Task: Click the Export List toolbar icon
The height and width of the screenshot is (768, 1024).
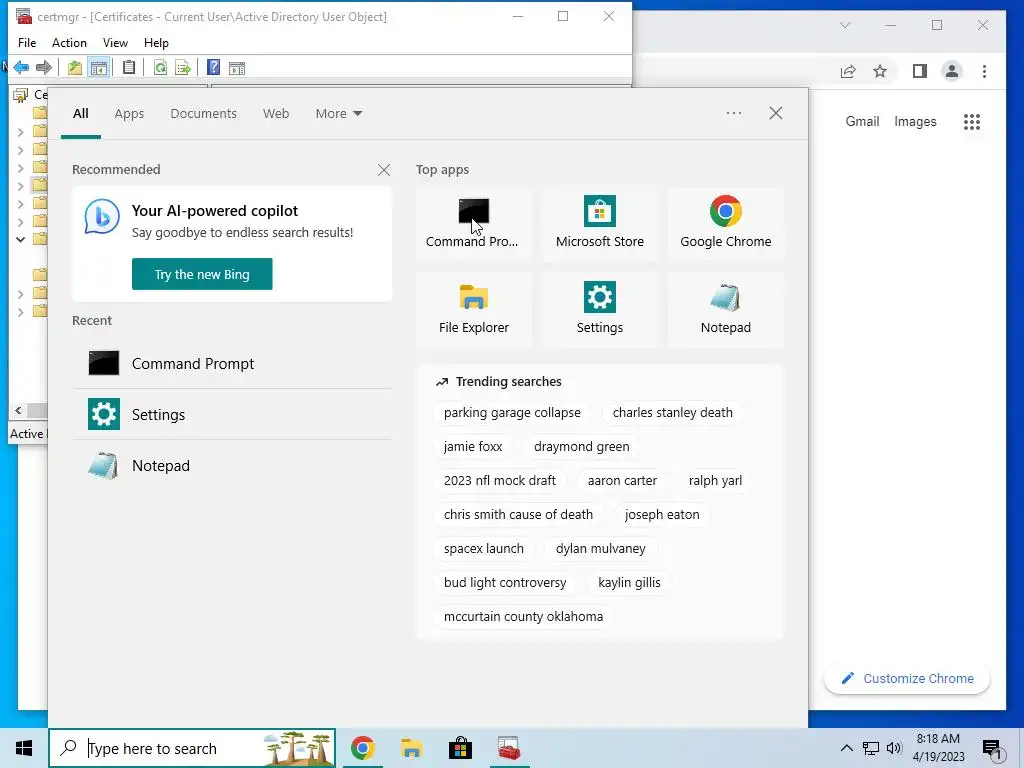Action: [x=183, y=67]
